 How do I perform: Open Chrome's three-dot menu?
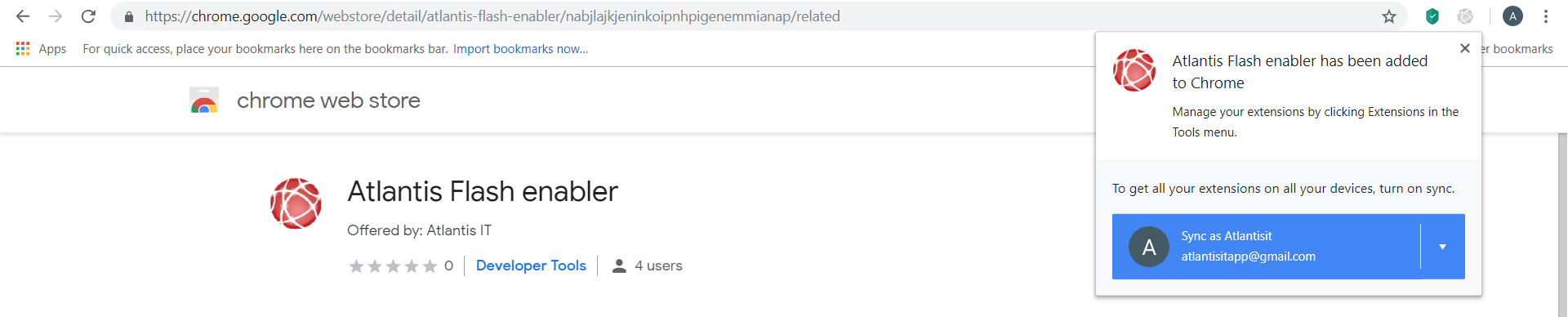click(1546, 16)
